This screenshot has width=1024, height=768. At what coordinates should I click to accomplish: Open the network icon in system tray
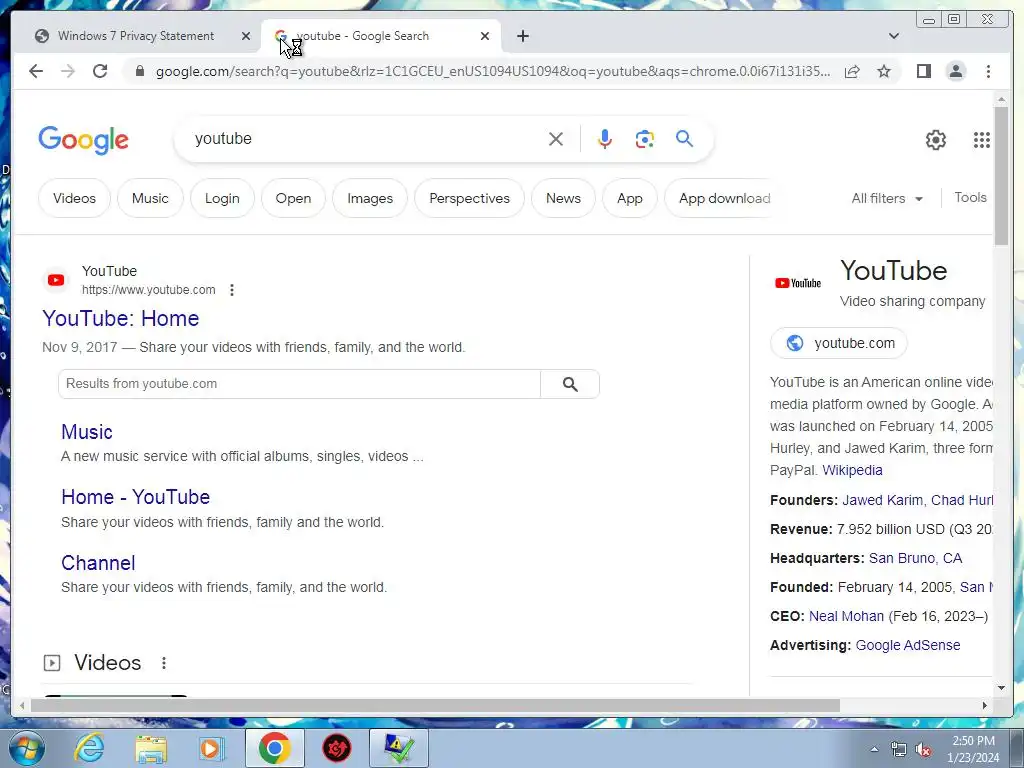coord(899,750)
